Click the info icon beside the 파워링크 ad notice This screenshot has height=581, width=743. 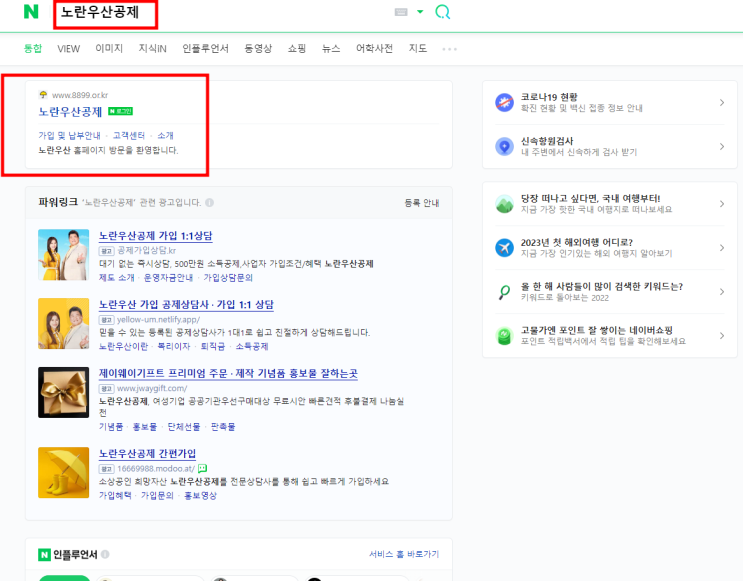[x=209, y=203]
